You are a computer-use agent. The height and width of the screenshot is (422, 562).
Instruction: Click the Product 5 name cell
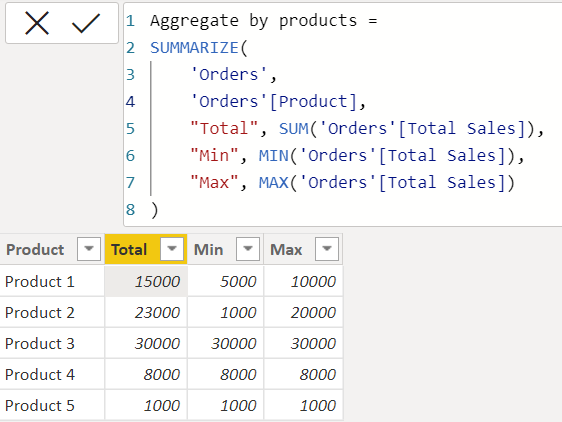52,406
